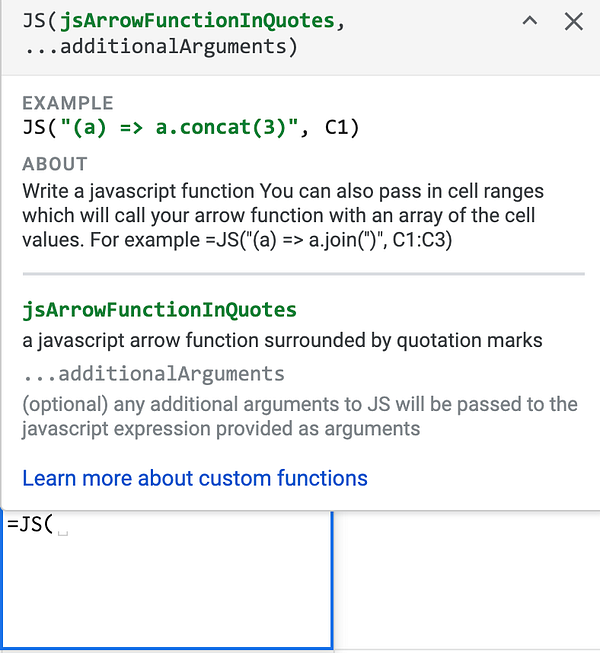Click the horizontal divider below the About section
600x653 pixels.
pos(303,273)
